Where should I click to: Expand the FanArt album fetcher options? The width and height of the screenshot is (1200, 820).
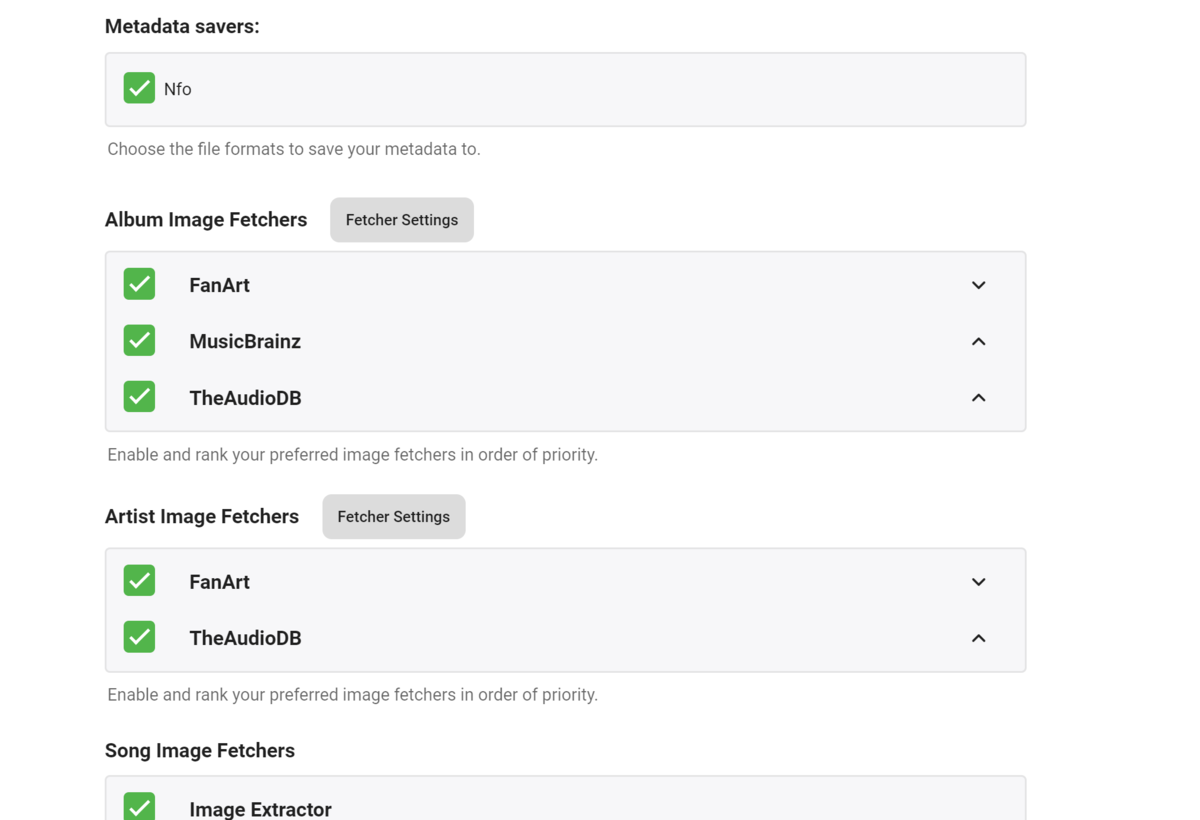978,284
